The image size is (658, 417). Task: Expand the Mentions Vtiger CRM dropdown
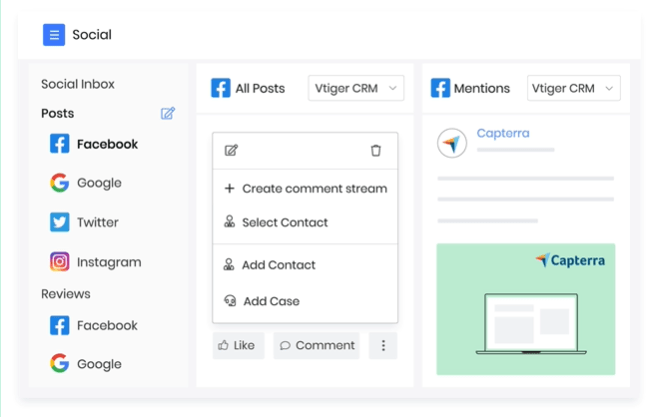pos(574,88)
